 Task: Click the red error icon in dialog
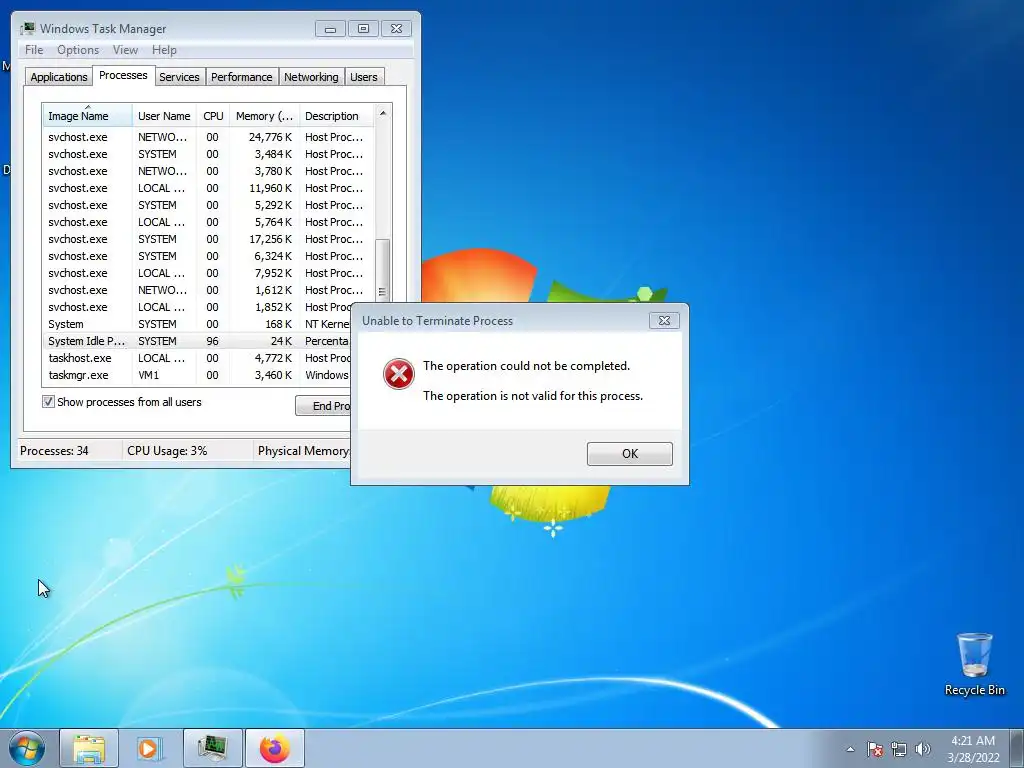pyautogui.click(x=398, y=374)
